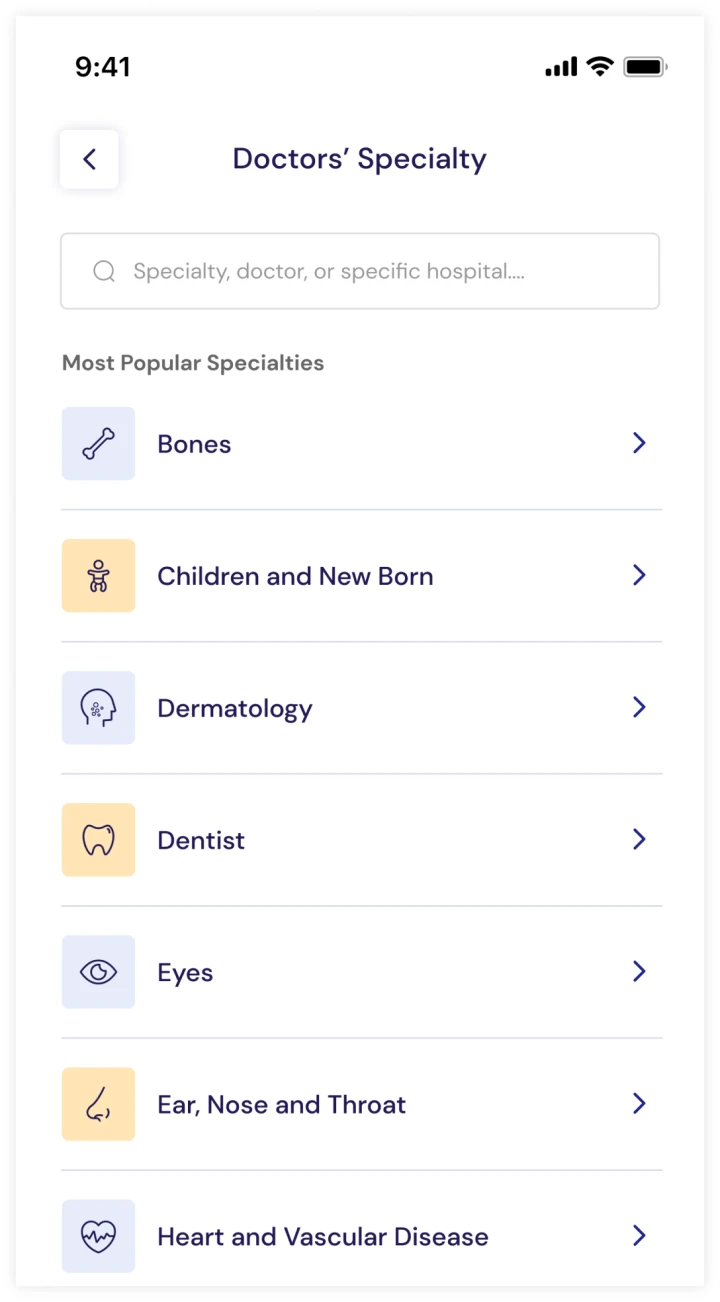Click the specialty search input field
This screenshot has height=1302, width=720.
point(380,271)
